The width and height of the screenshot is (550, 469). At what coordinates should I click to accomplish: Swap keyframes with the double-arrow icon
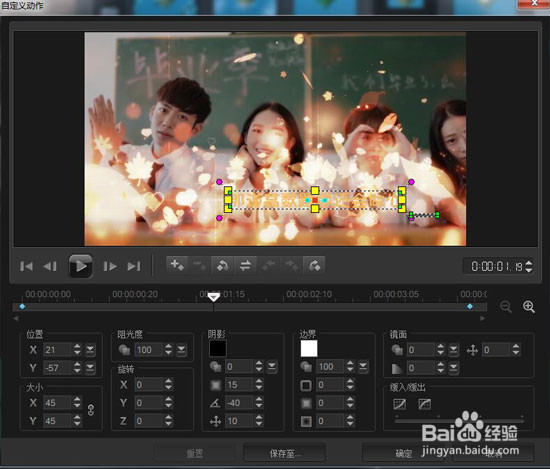tap(245, 265)
